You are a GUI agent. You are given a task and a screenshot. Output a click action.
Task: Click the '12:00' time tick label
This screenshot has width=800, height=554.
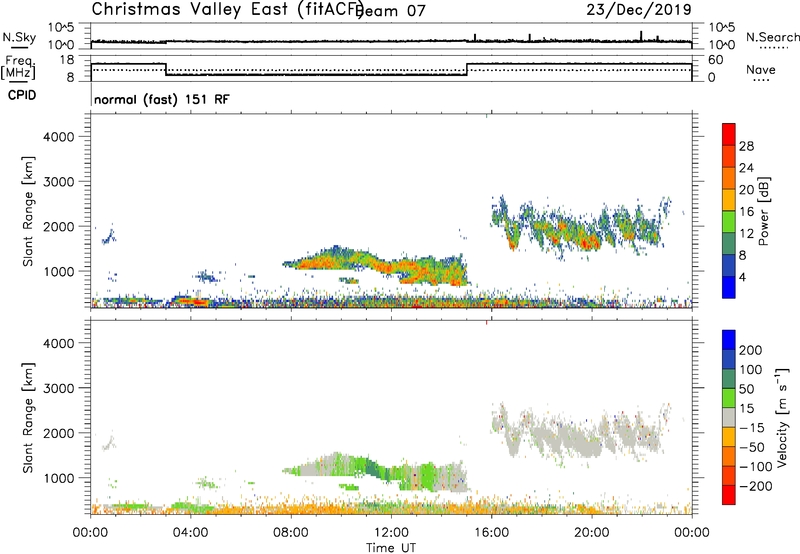click(391, 533)
